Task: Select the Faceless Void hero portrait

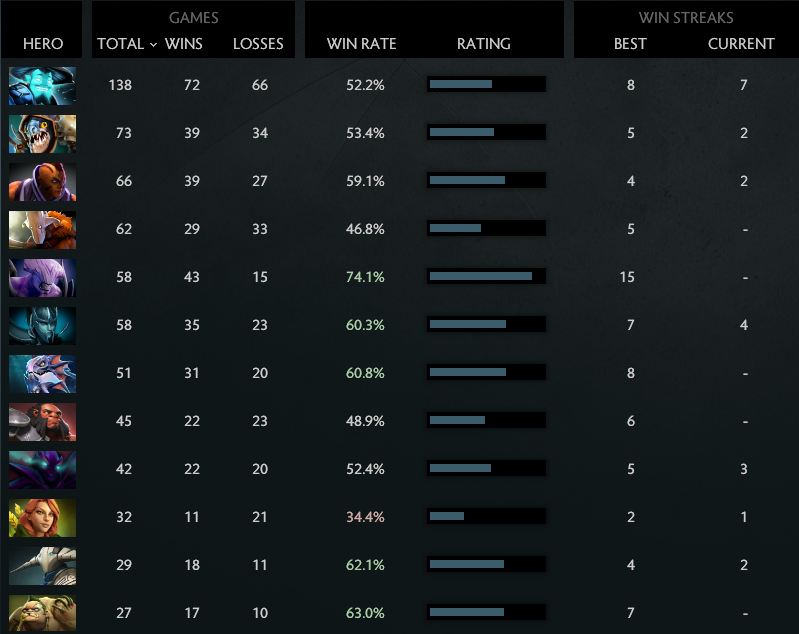Action: pyautogui.click(x=42, y=277)
